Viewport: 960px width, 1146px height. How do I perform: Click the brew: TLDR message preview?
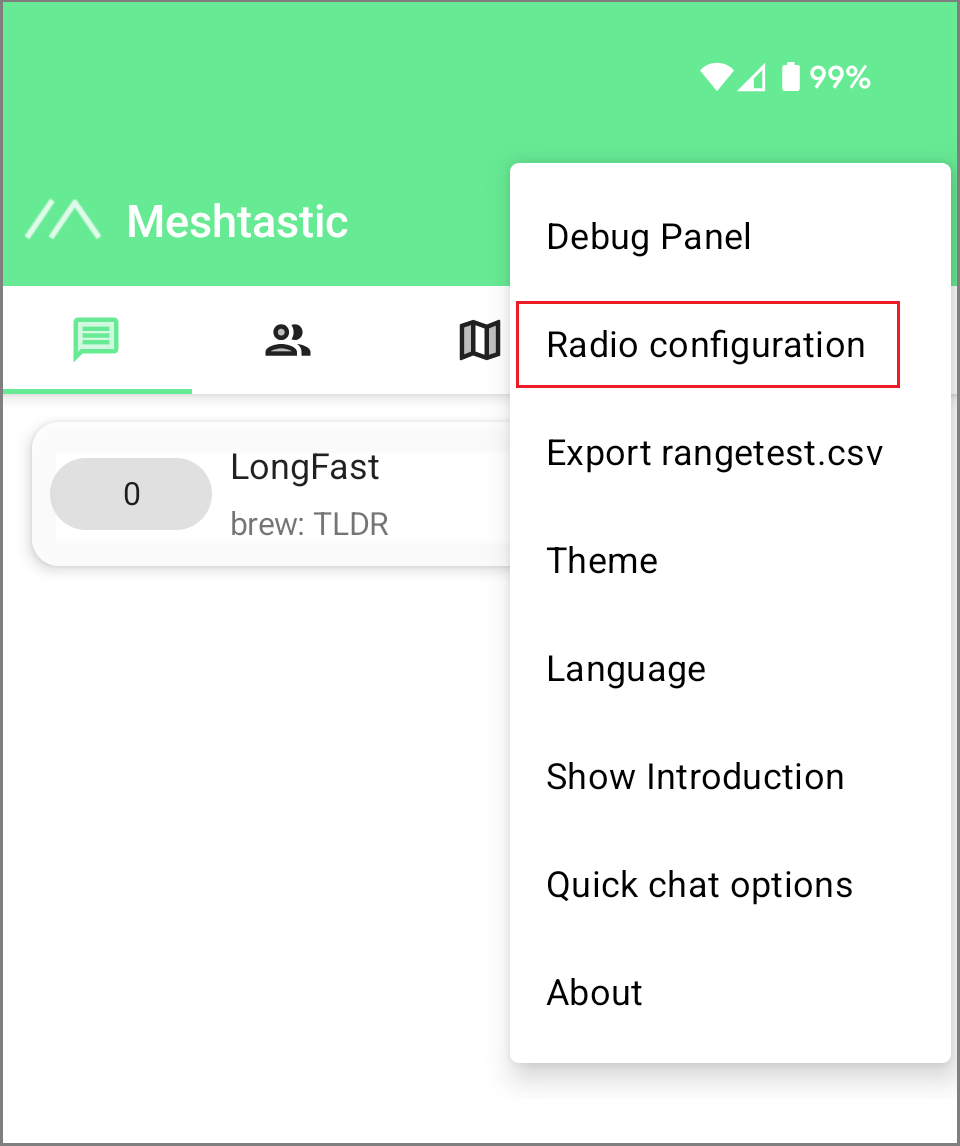[309, 523]
